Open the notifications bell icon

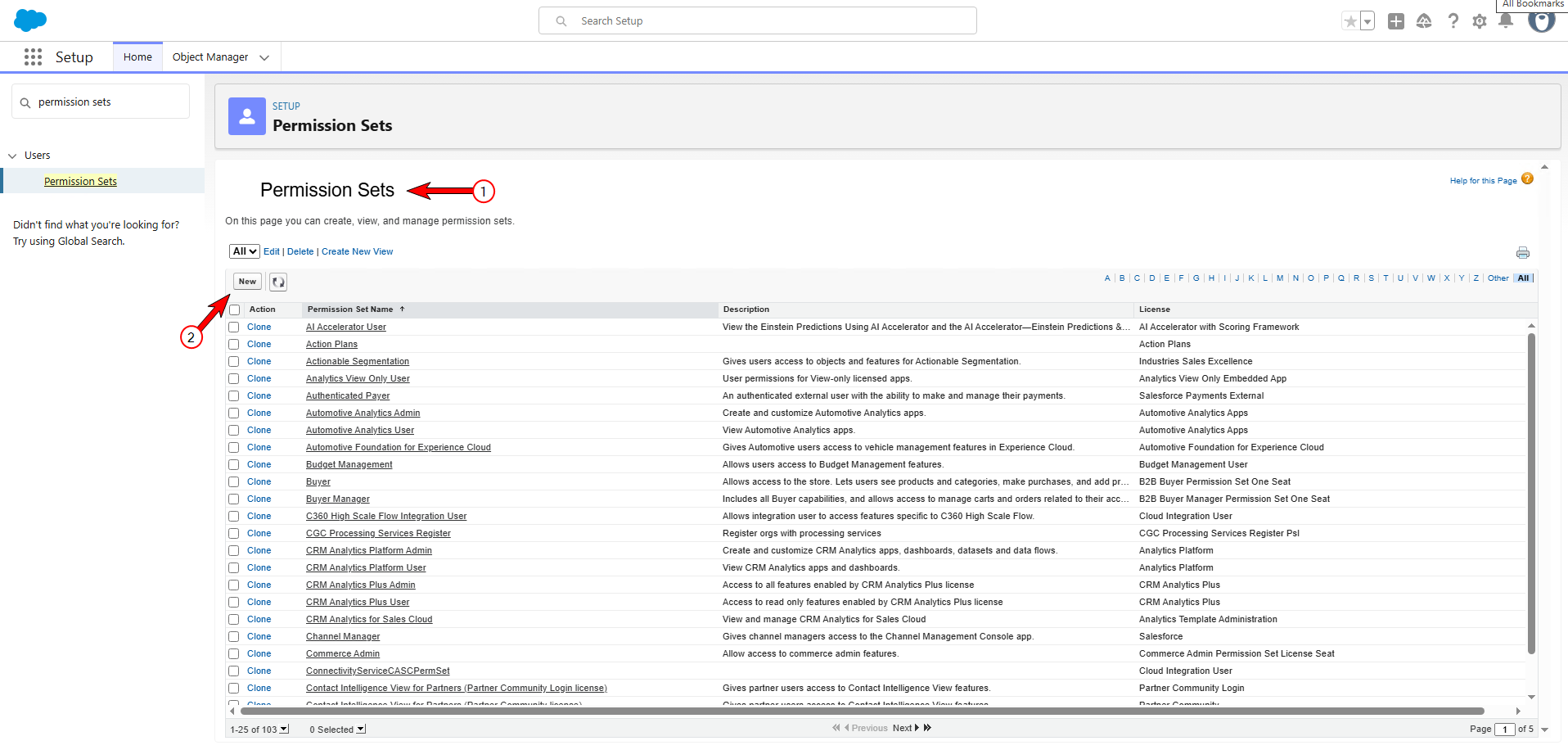pos(1506,21)
